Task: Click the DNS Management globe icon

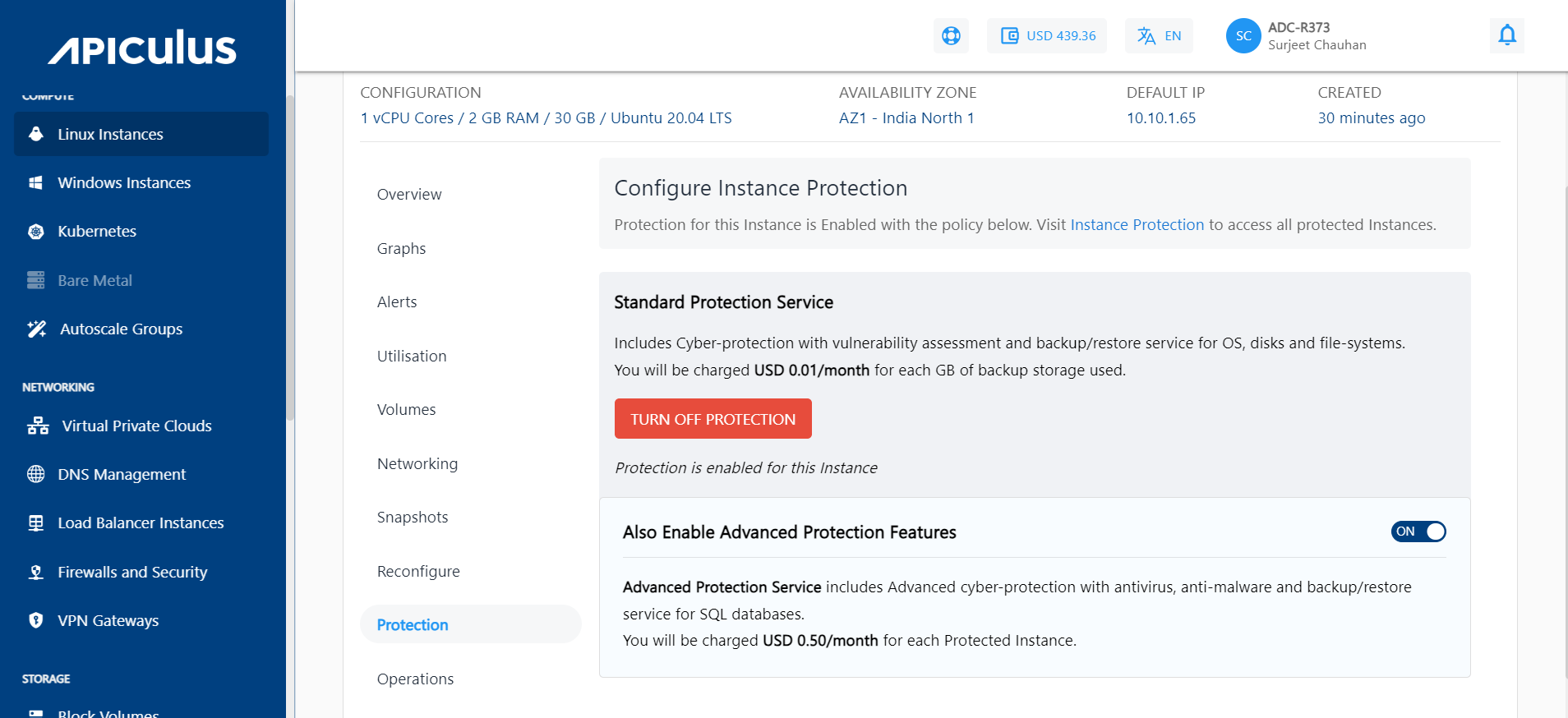Action: coord(36,474)
